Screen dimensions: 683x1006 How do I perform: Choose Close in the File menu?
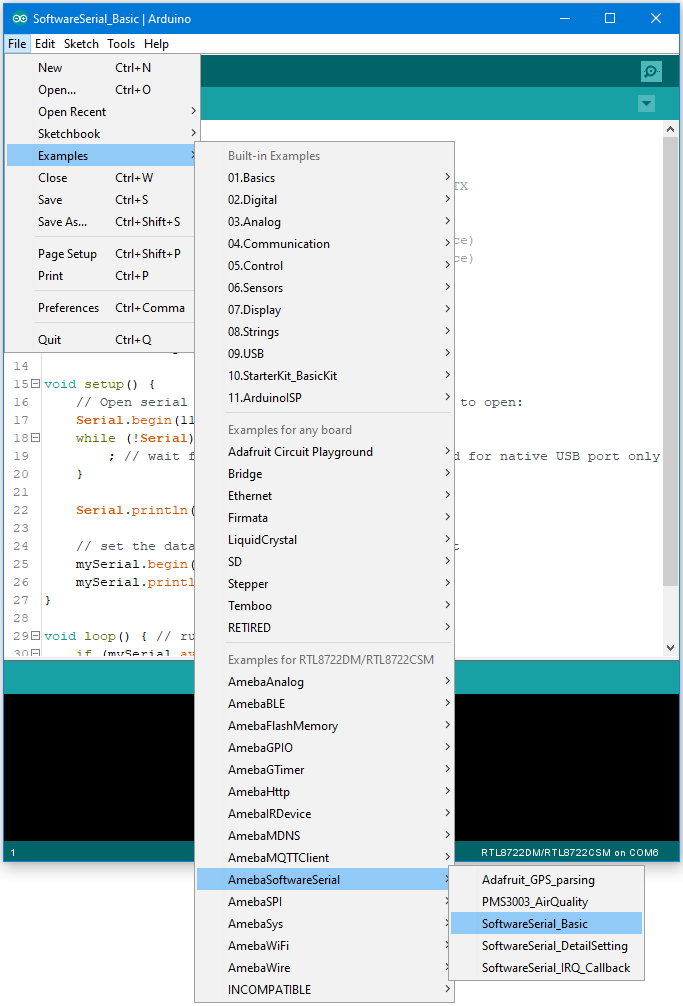click(x=102, y=178)
